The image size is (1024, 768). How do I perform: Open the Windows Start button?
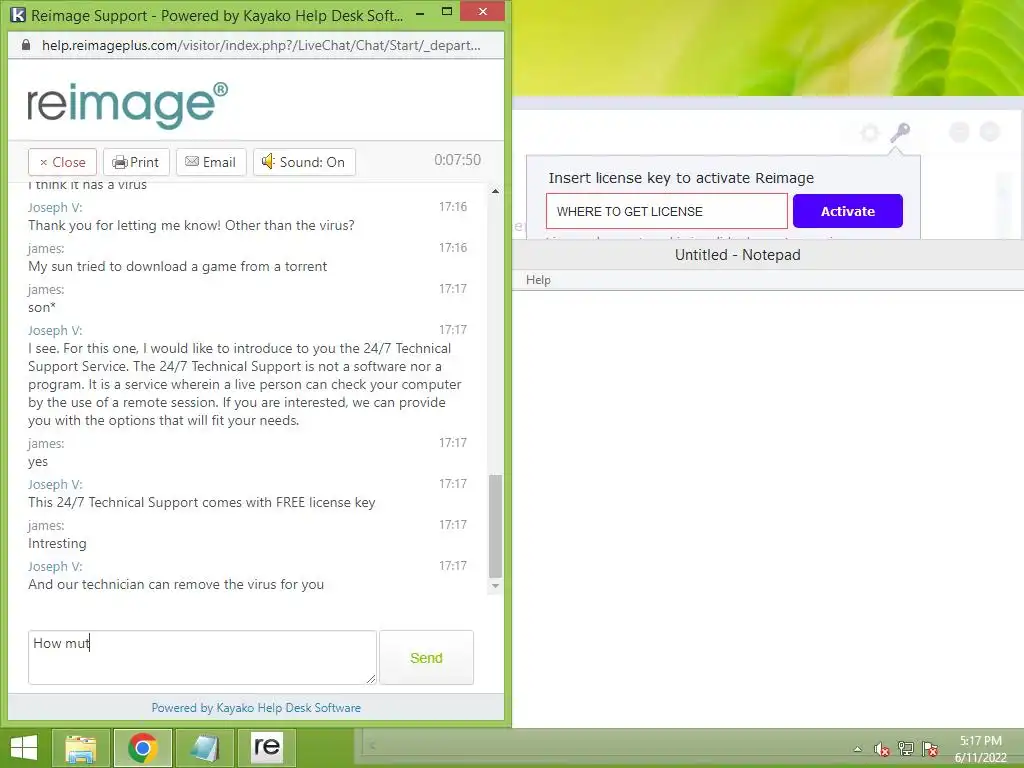24,748
